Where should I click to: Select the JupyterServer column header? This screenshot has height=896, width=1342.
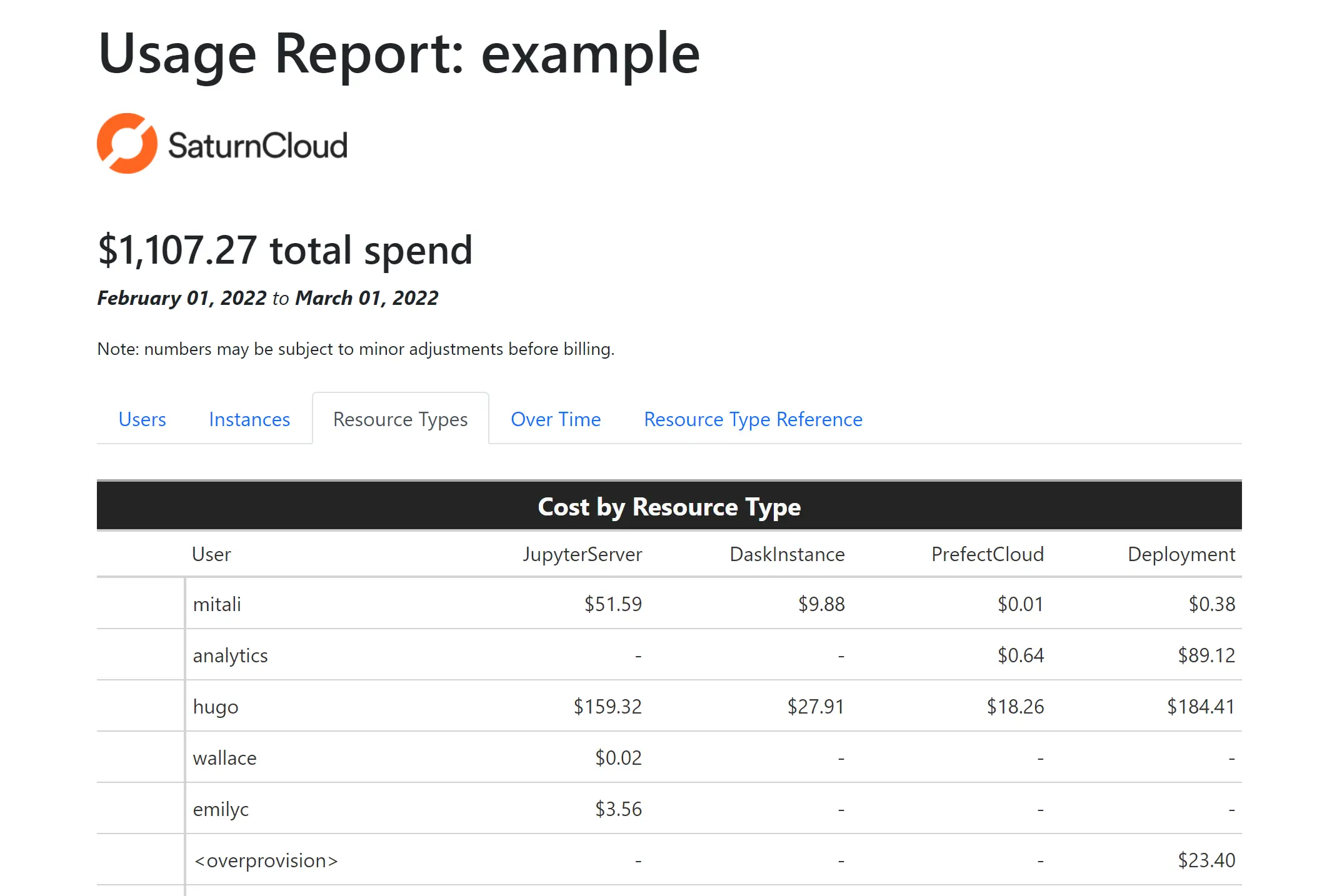pyautogui.click(x=583, y=554)
